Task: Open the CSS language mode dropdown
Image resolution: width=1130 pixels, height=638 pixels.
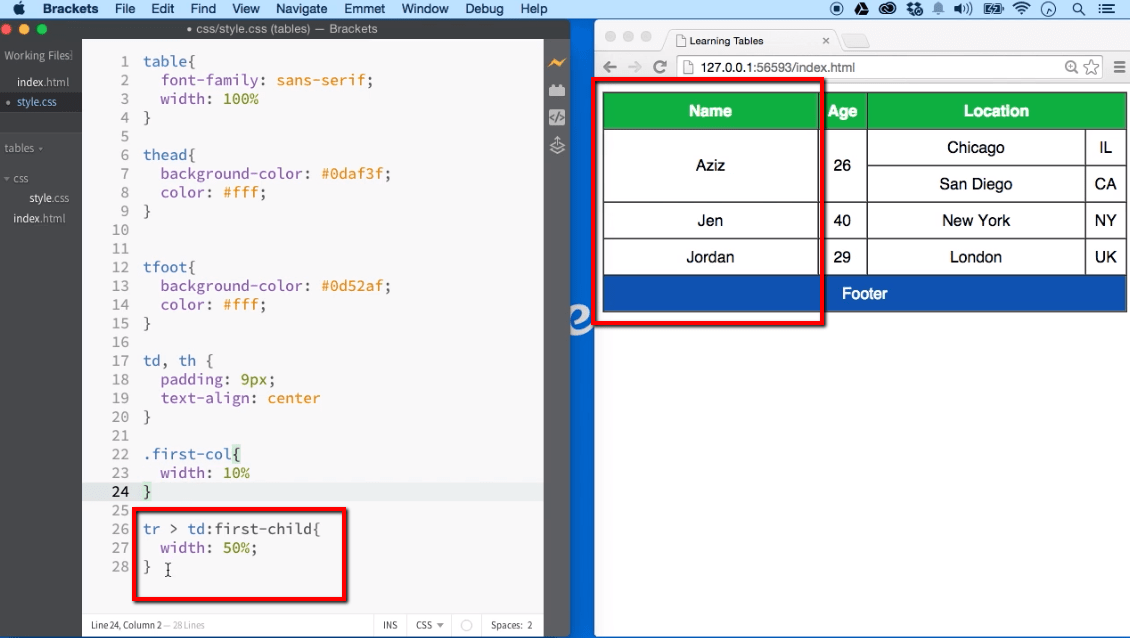Action: (428, 624)
